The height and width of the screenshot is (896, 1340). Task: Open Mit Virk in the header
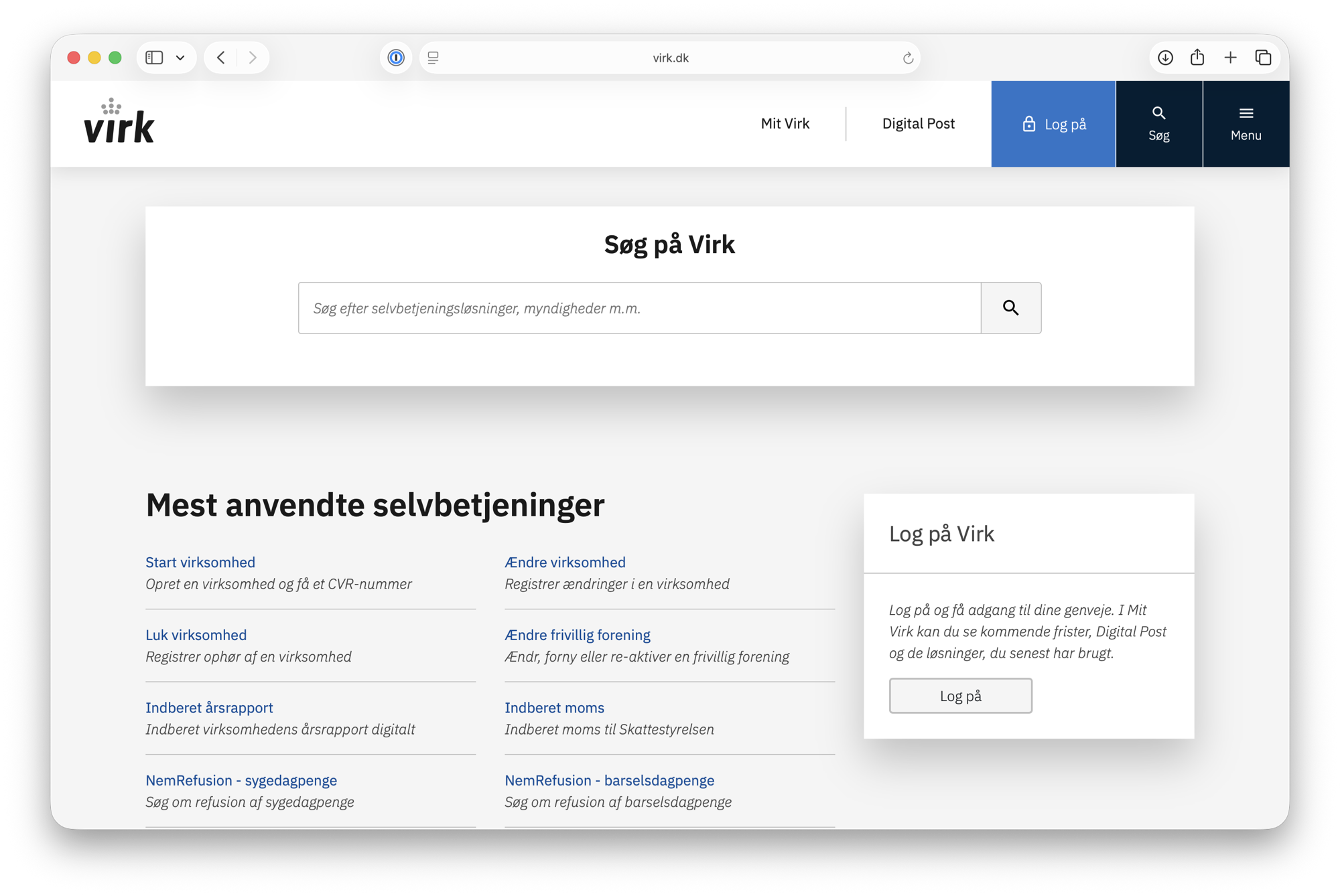(x=785, y=124)
